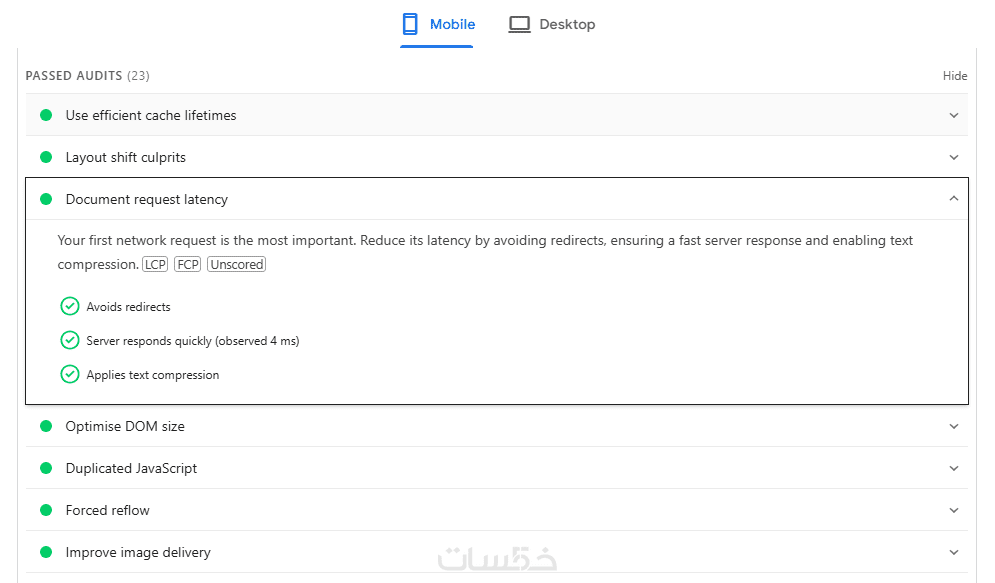995x583 pixels.
Task: Collapse Document request latency with its chevron
Action: click(954, 199)
